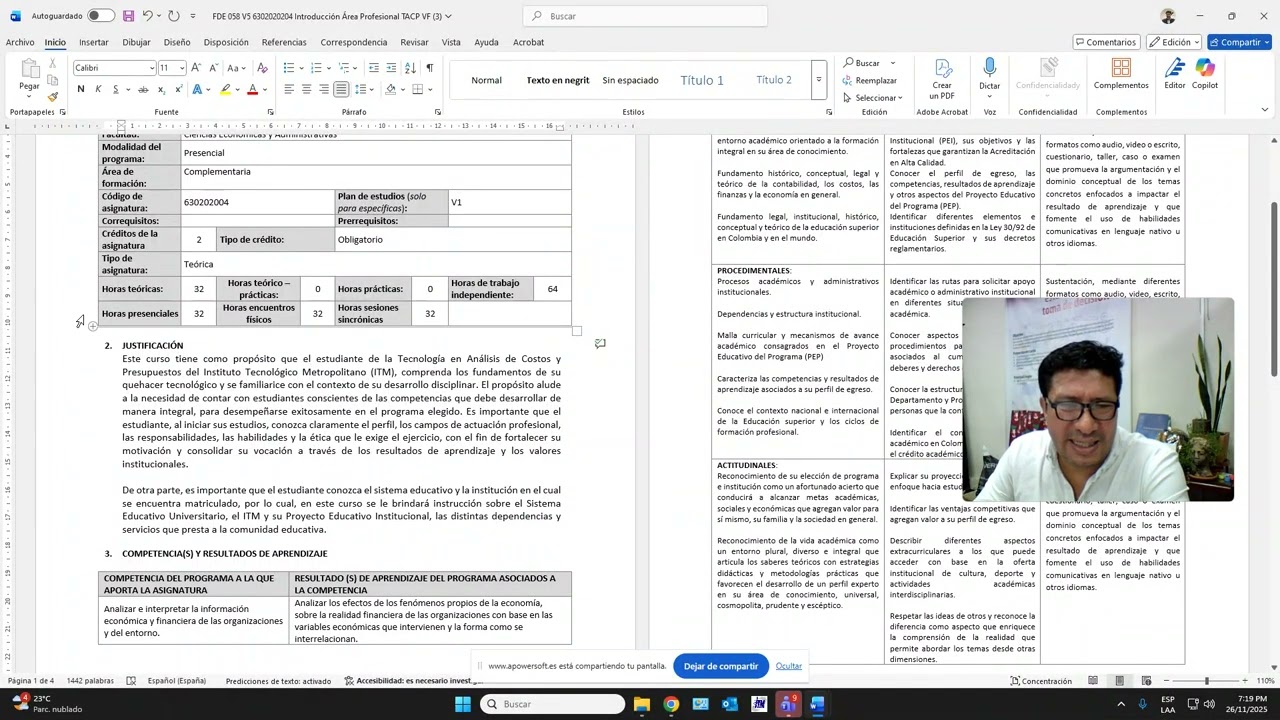Click the Copy icon in Portapapeles
The height and width of the screenshot is (720, 1280).
(x=53, y=81)
